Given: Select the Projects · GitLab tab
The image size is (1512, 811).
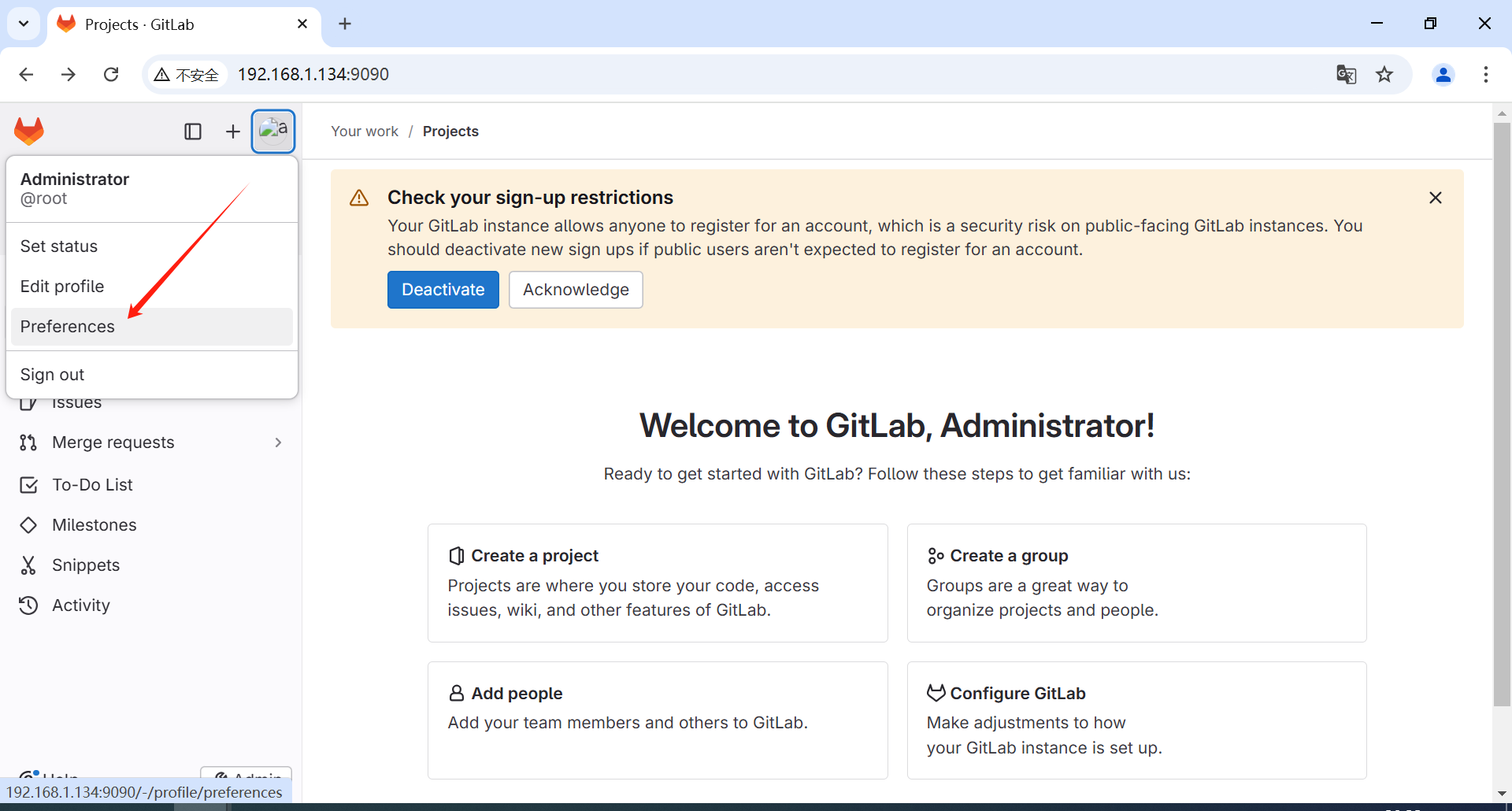Looking at the screenshot, I should coord(185,24).
